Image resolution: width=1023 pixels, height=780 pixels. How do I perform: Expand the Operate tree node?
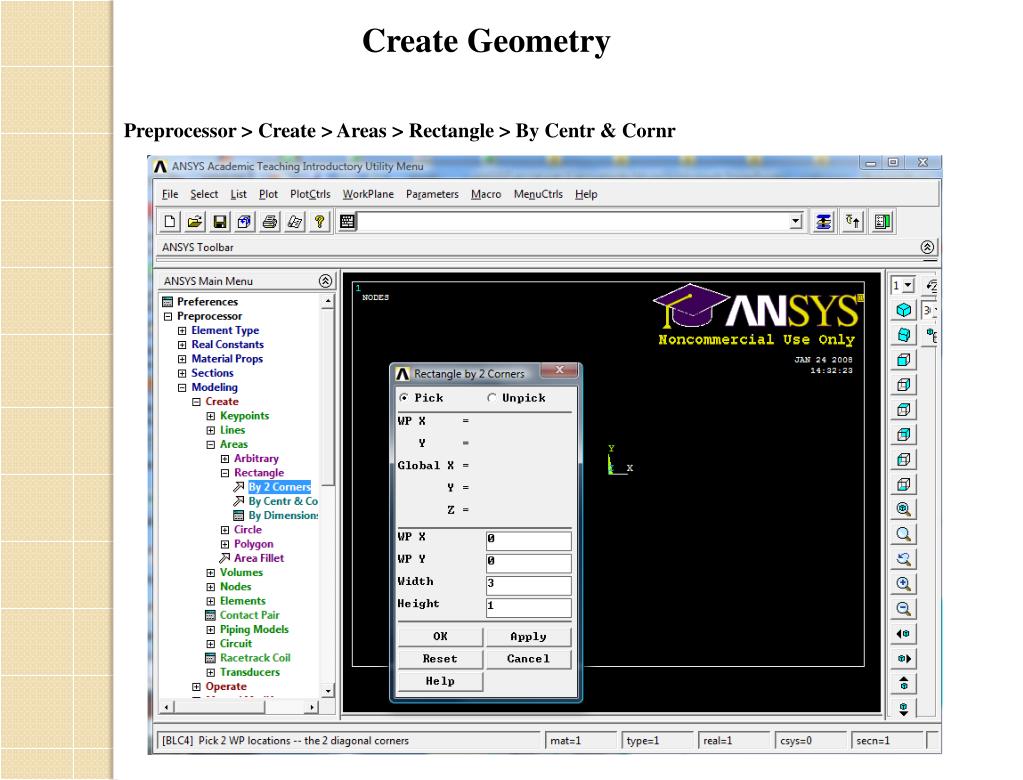click(x=196, y=687)
